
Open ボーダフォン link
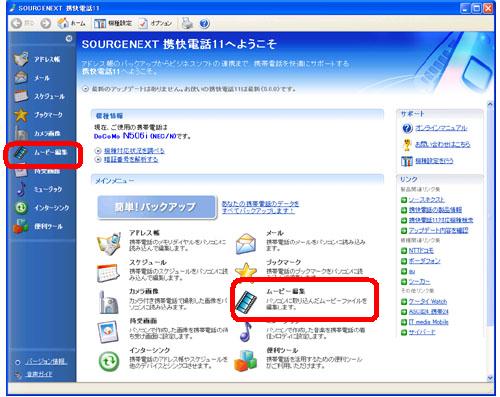pyautogui.click(x=424, y=261)
